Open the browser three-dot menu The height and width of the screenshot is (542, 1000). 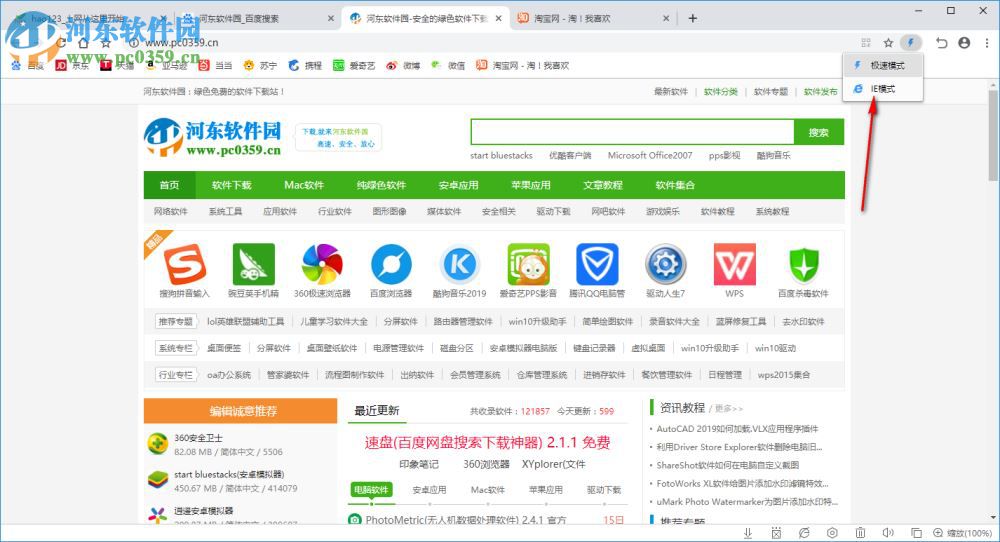click(987, 43)
